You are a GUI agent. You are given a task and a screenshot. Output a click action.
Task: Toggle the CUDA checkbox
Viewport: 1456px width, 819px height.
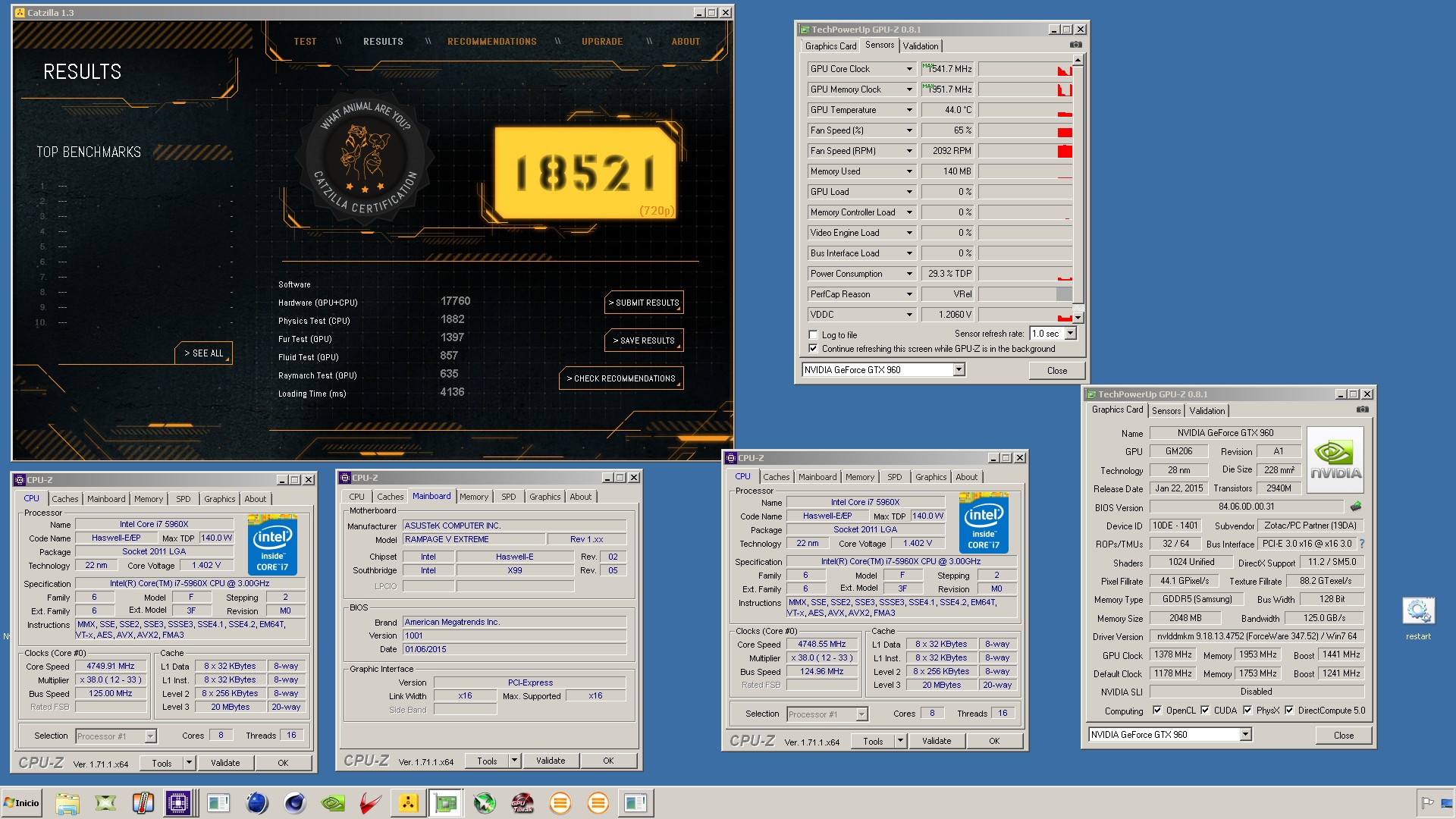(1205, 711)
